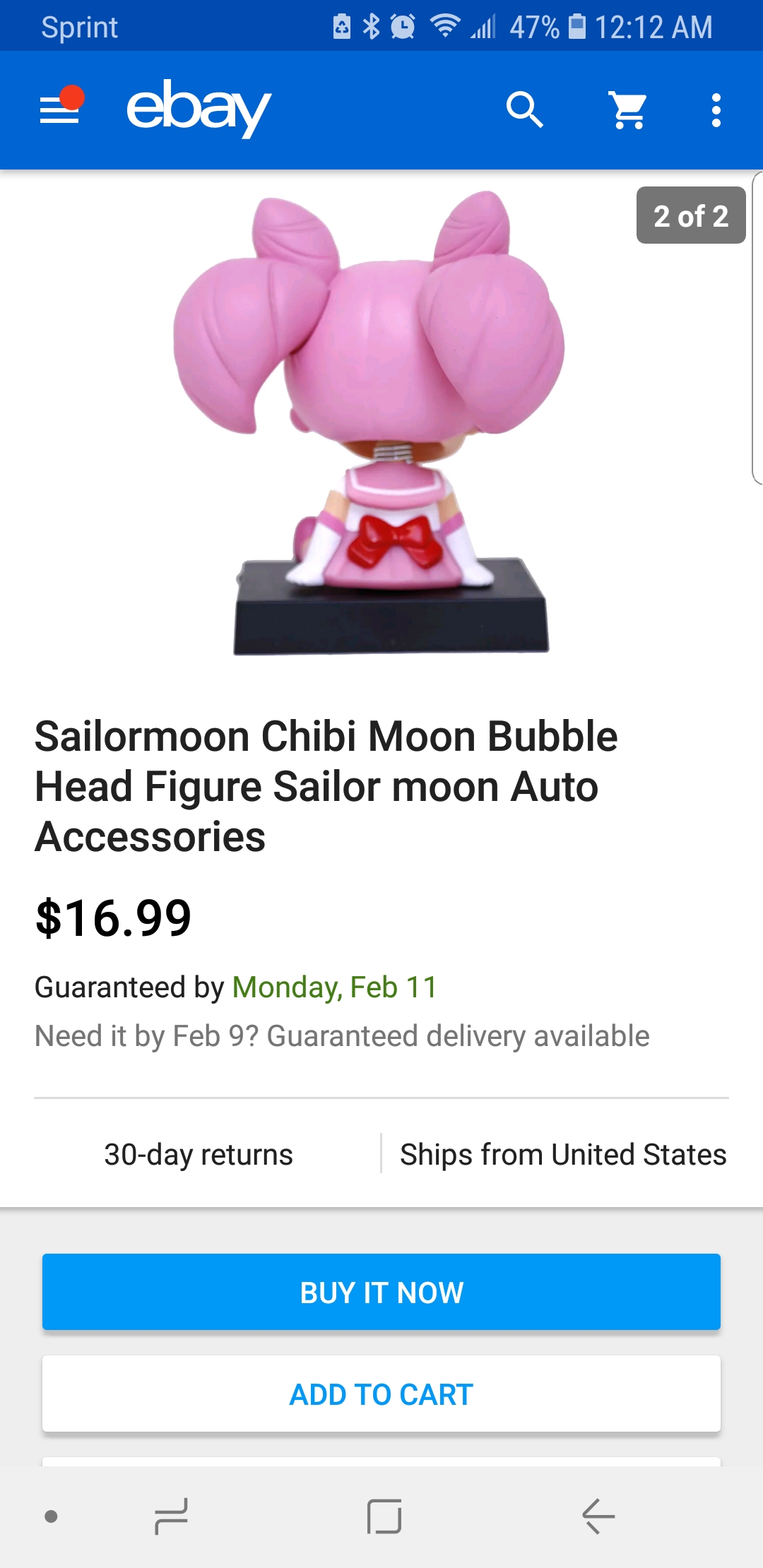Tap the Sailormoon Chibi Moon item title
Screen dimensions: 763x1568
pyautogui.click(x=326, y=786)
